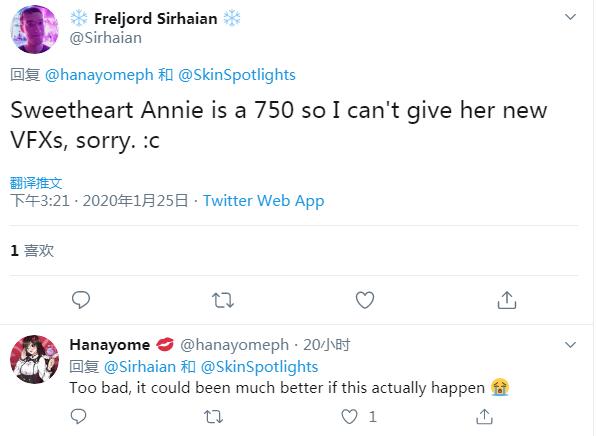This screenshot has height=436, width=596.
Task: Share Hanayome's reply tweet
Action: [x=484, y=416]
